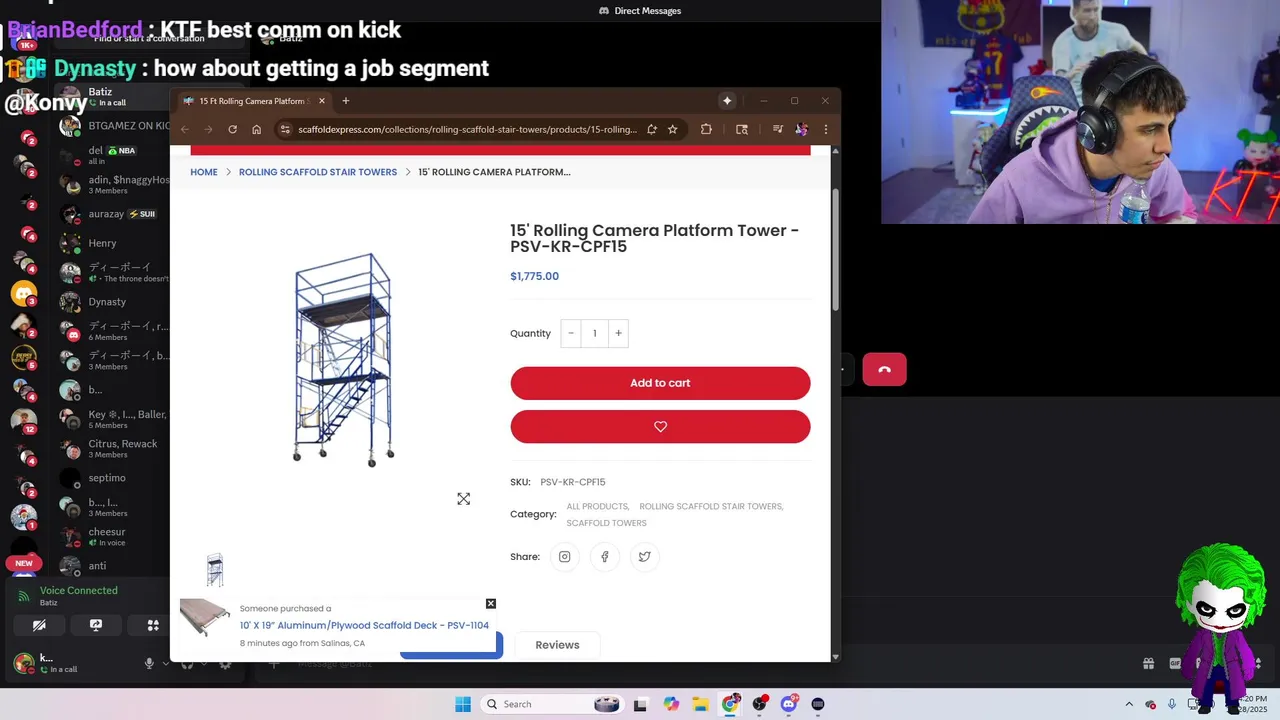
Task: Open new browser tab with plus
Action: [346, 101]
